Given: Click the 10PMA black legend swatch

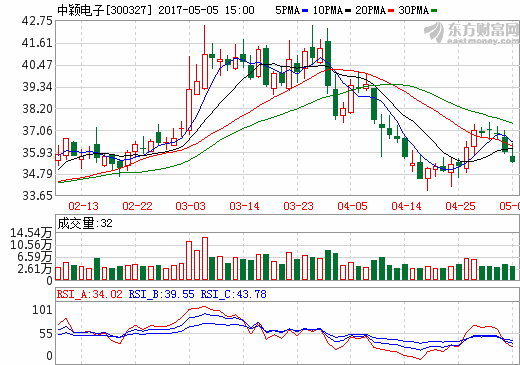Looking at the screenshot, I should click(348, 11).
